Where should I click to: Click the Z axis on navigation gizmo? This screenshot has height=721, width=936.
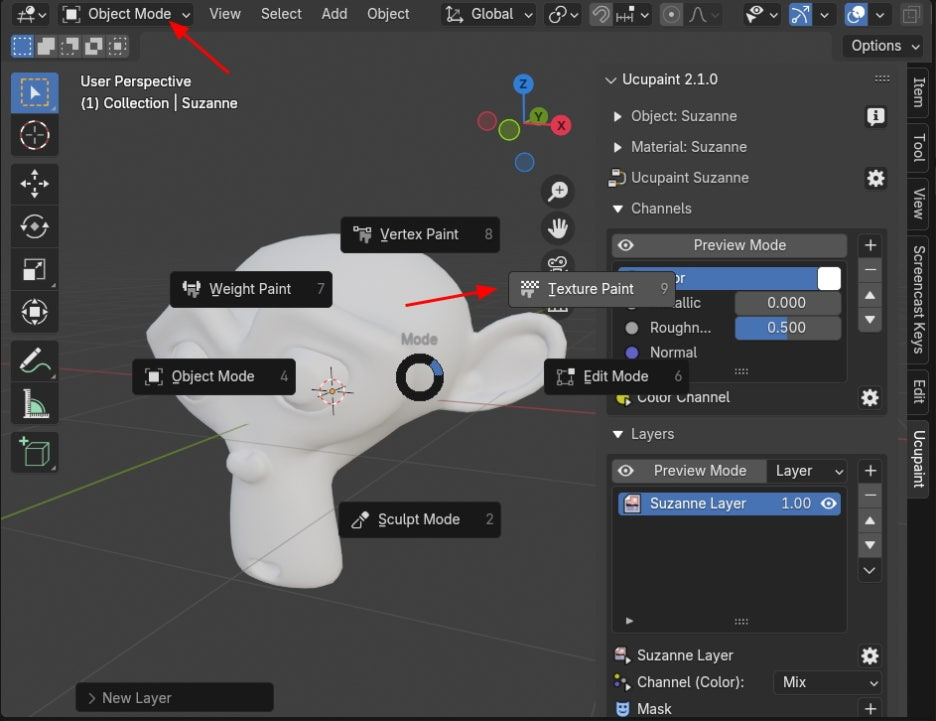coord(523,84)
